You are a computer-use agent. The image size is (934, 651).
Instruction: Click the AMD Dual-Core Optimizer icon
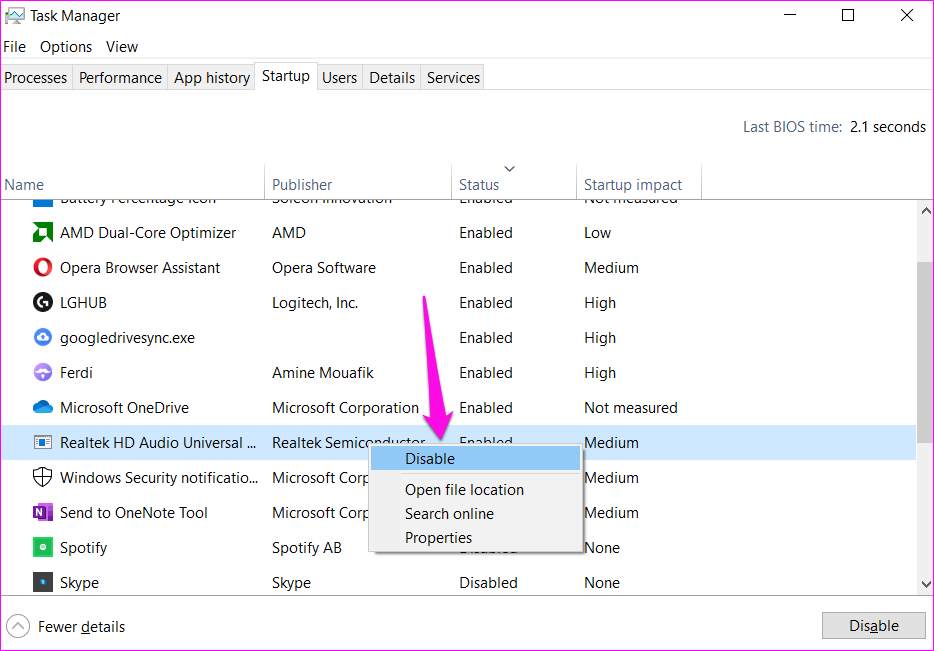coord(42,232)
